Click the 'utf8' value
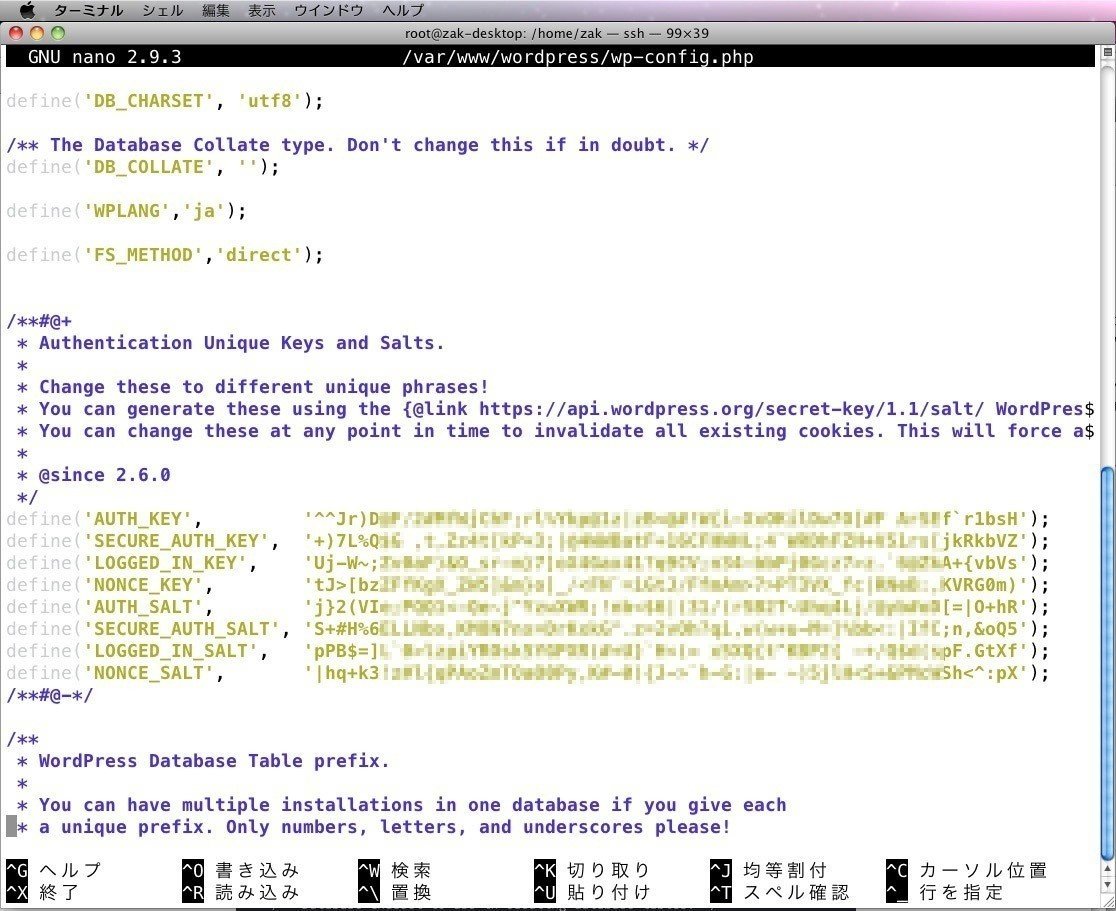Screen dimensions: 1116x911 (x=270, y=101)
